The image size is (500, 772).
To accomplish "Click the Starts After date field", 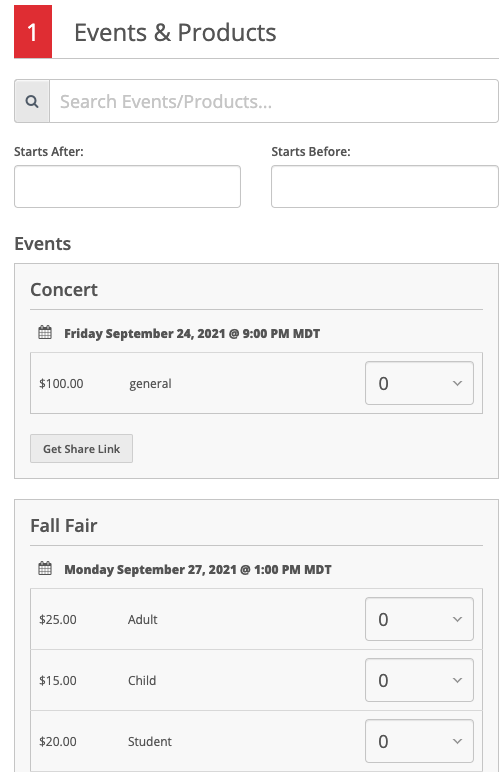I will click(127, 187).
